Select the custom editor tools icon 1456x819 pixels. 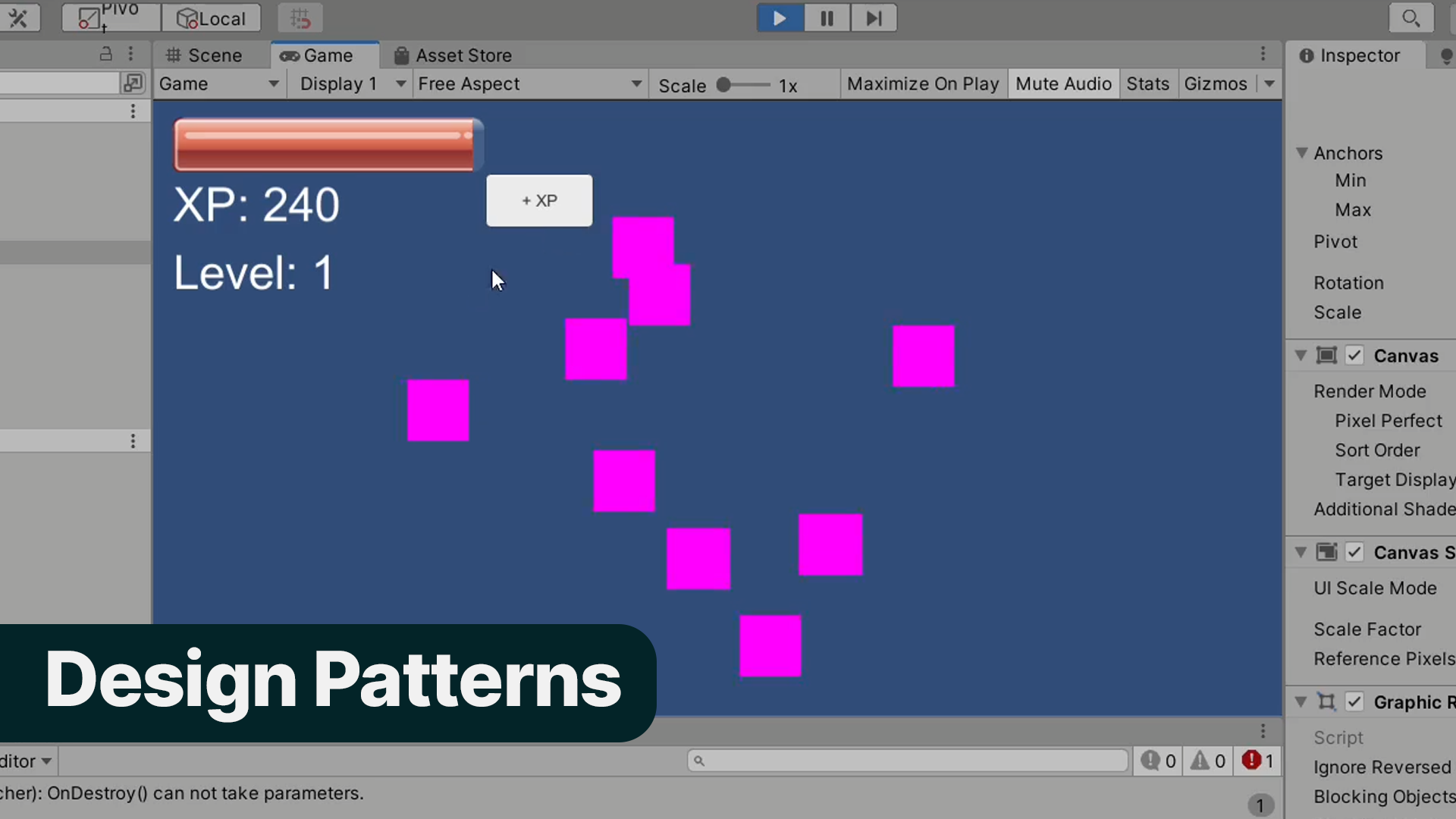(x=18, y=18)
